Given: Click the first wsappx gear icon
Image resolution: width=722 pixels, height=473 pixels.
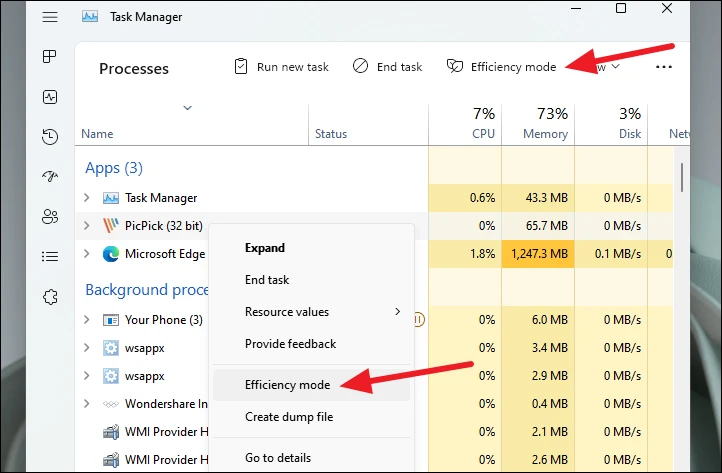Looking at the screenshot, I should click(111, 348).
